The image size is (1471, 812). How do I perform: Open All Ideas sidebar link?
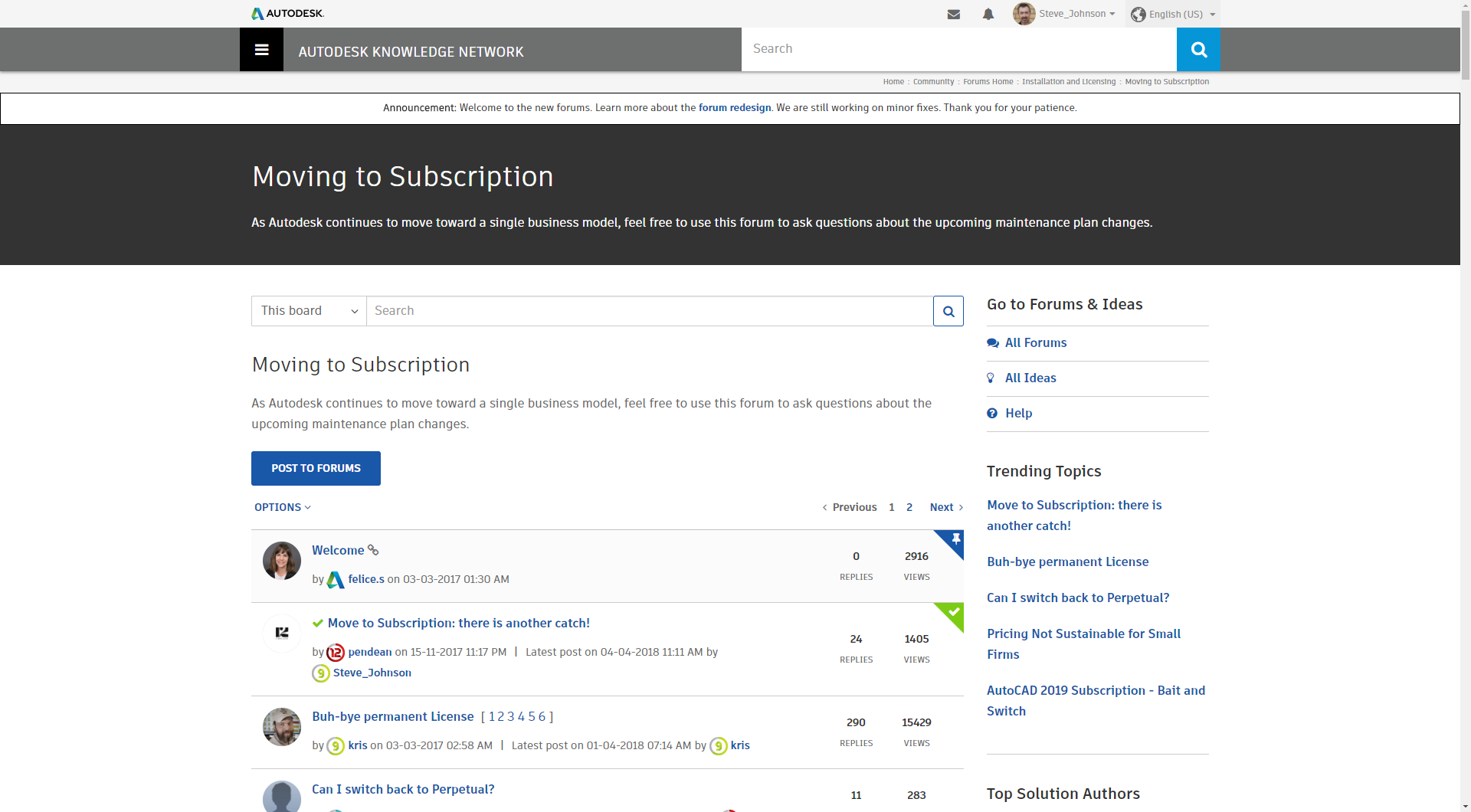[x=1030, y=378]
